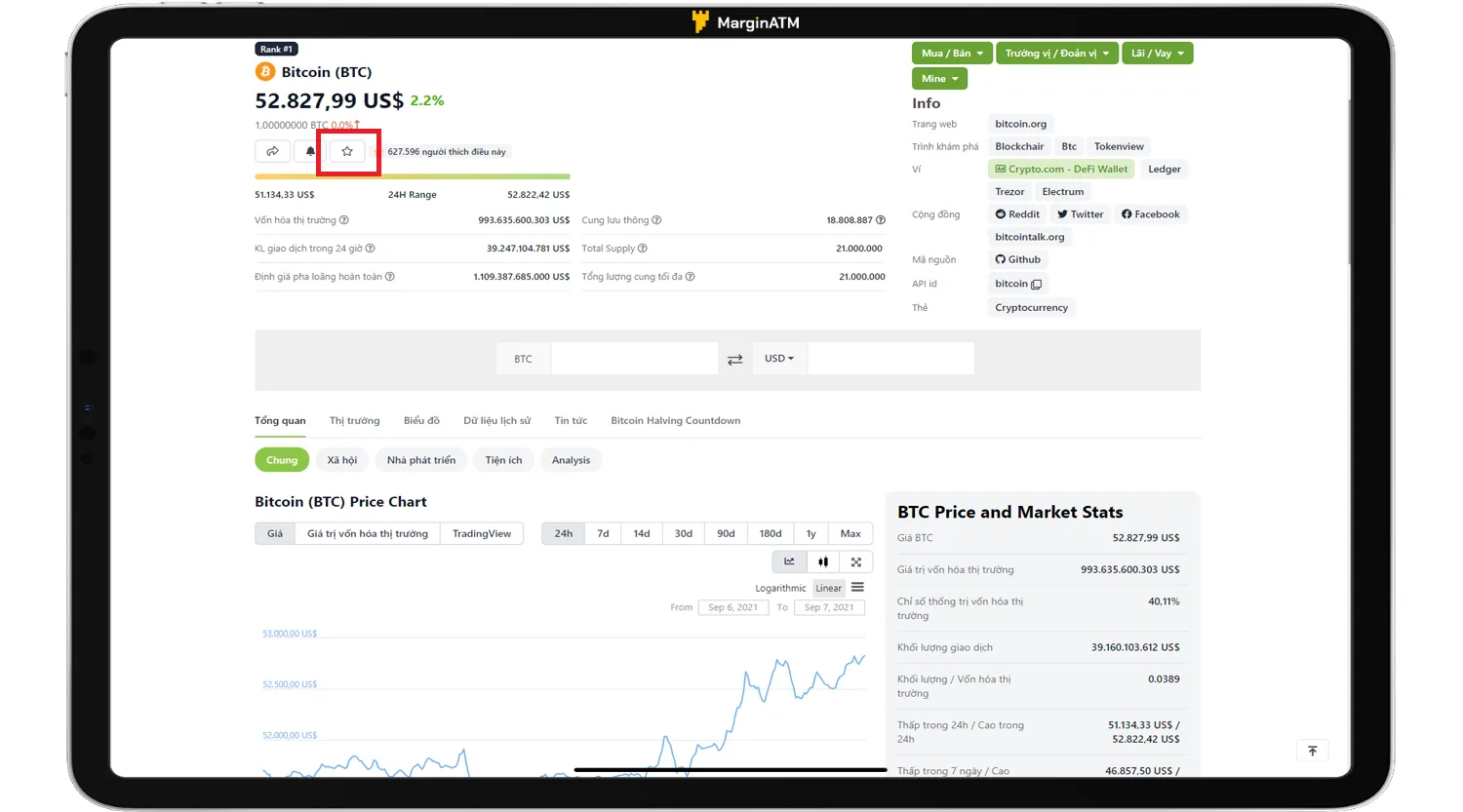1463x812 pixels.
Task: Click the bell price alert icon
Action: click(310, 151)
